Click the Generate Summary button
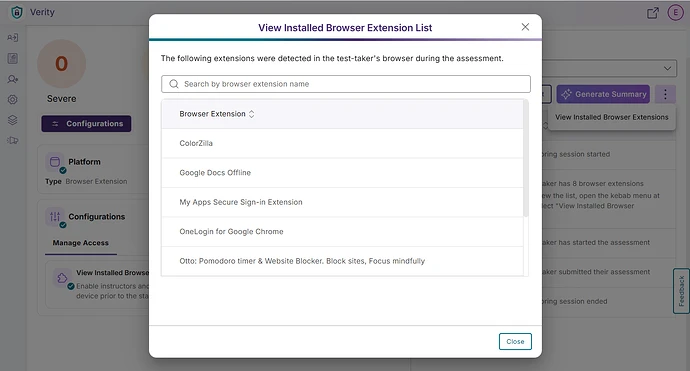This screenshot has width=690, height=371. tap(603, 94)
